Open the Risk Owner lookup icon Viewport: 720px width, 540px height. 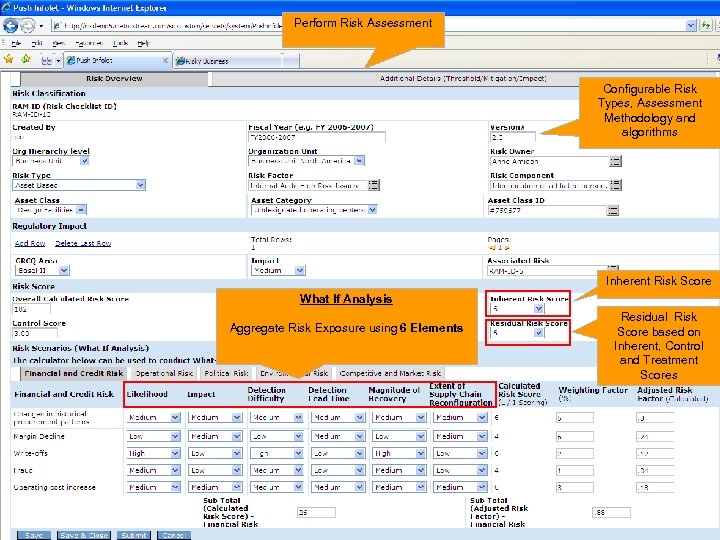pyautogui.click(x=615, y=161)
